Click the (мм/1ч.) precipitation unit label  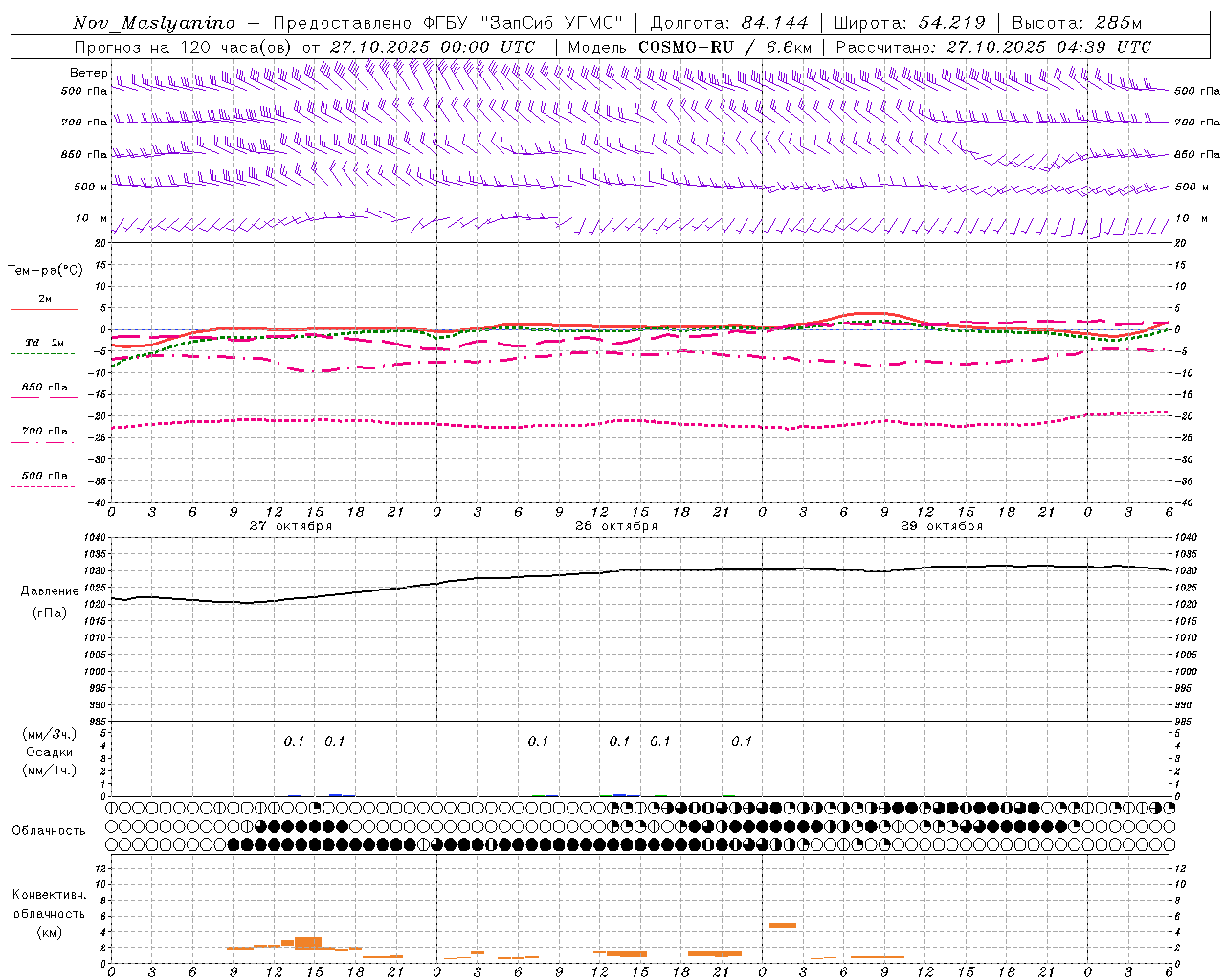[x=49, y=770]
